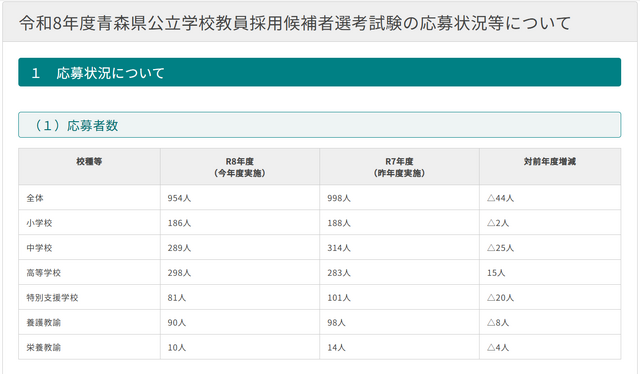Click the heading 1 応募状況について
The image size is (640, 374).
[320, 72]
